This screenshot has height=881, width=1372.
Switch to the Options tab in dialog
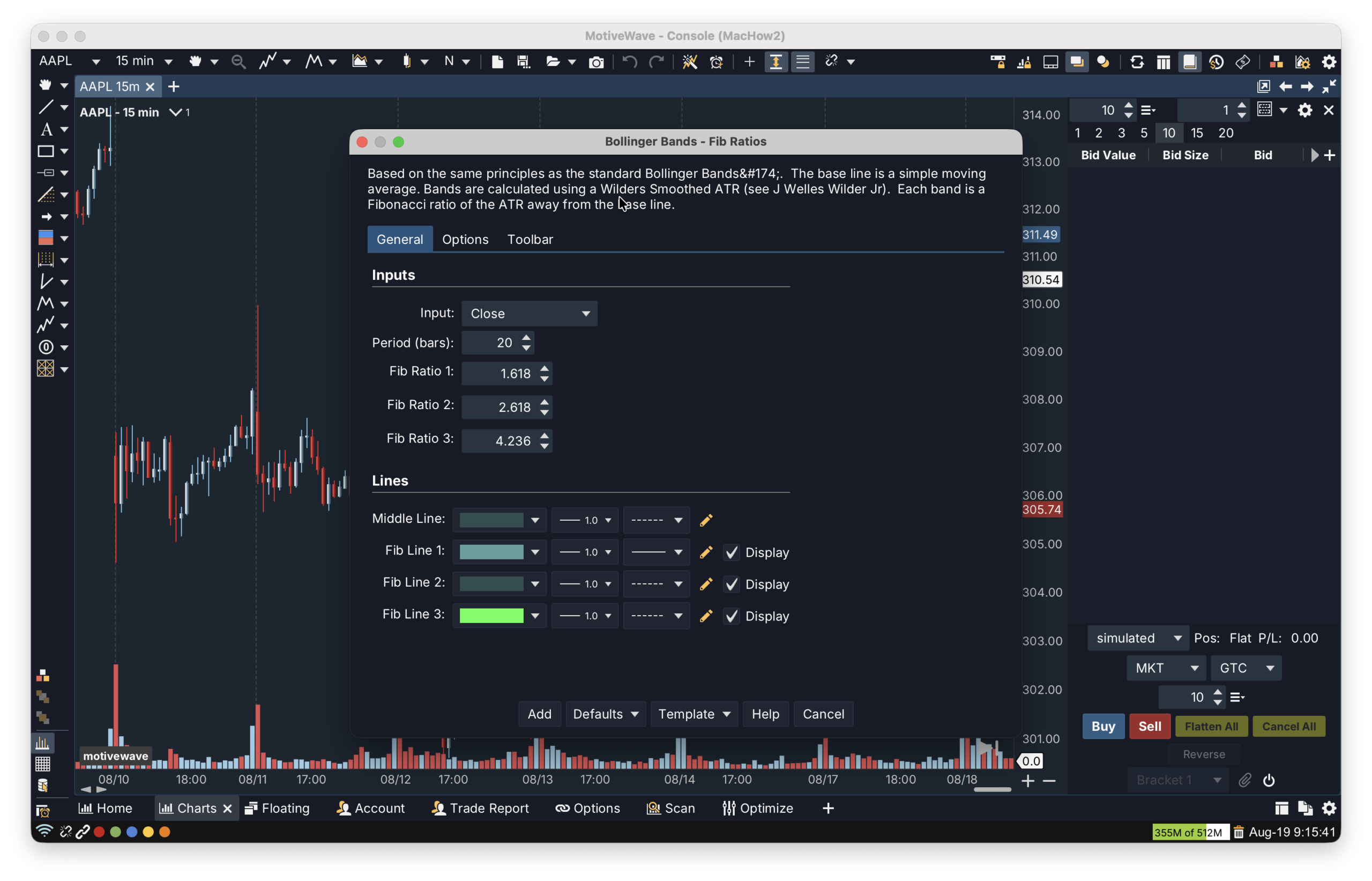(x=465, y=239)
